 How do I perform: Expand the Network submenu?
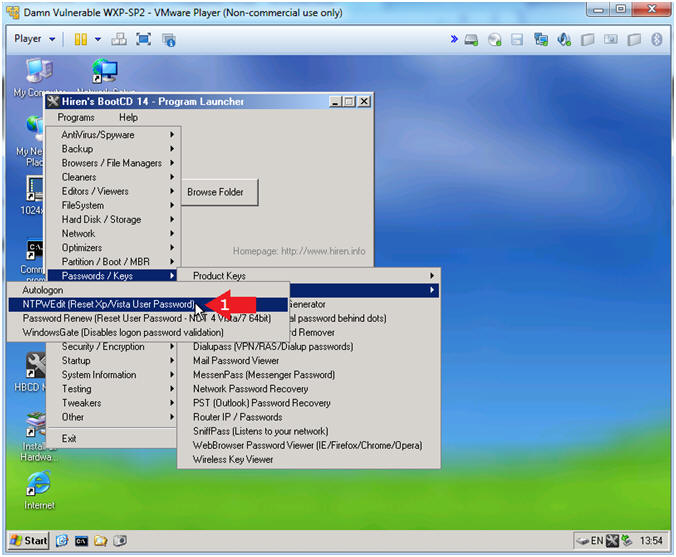(x=113, y=234)
